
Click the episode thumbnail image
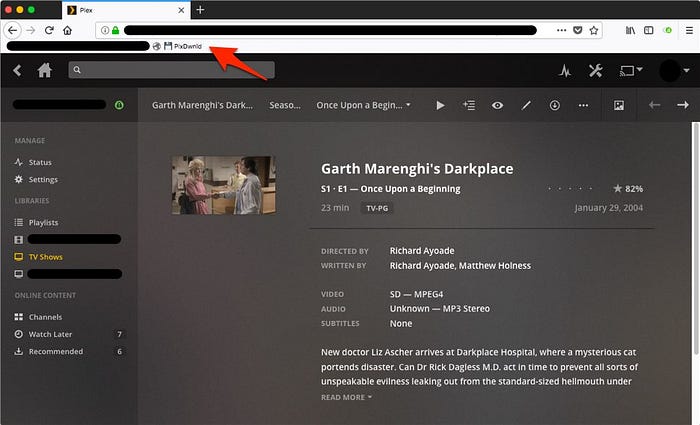224,185
